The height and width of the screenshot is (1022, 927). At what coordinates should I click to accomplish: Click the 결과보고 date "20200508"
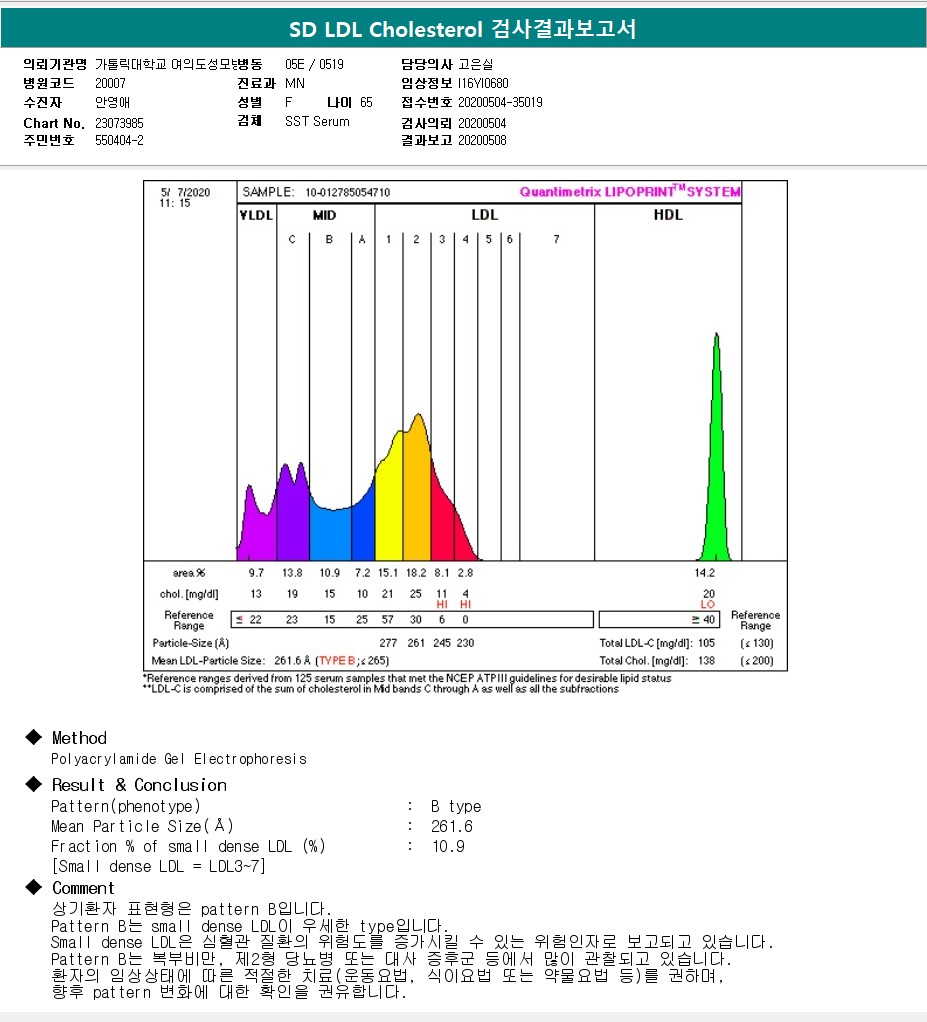click(482, 140)
